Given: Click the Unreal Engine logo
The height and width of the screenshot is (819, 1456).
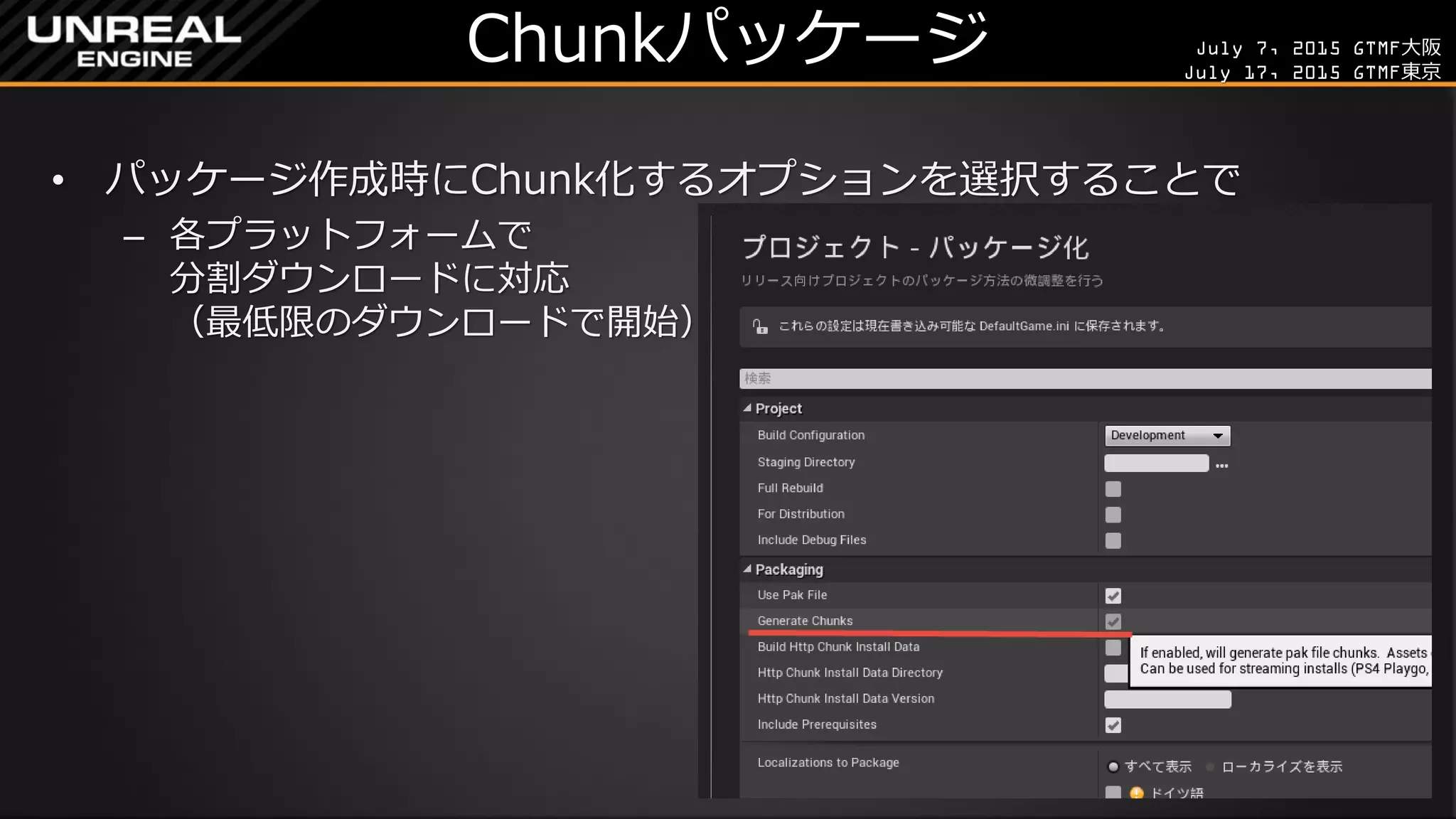Looking at the screenshot, I should [134, 41].
